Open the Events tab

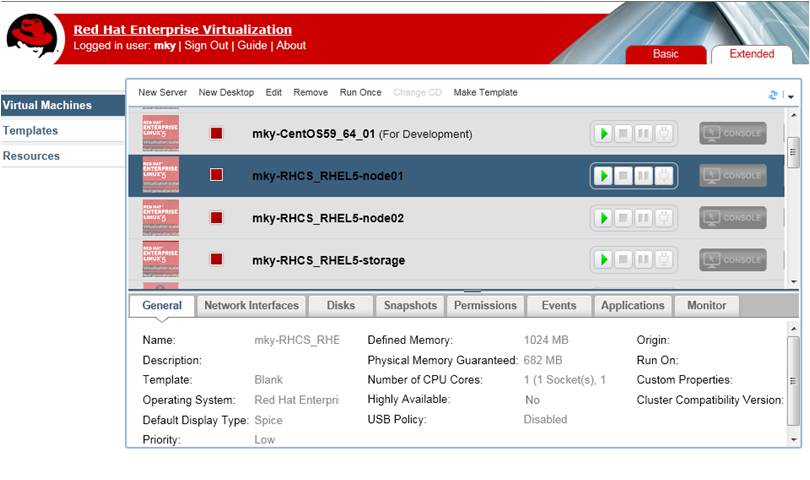[559, 305]
